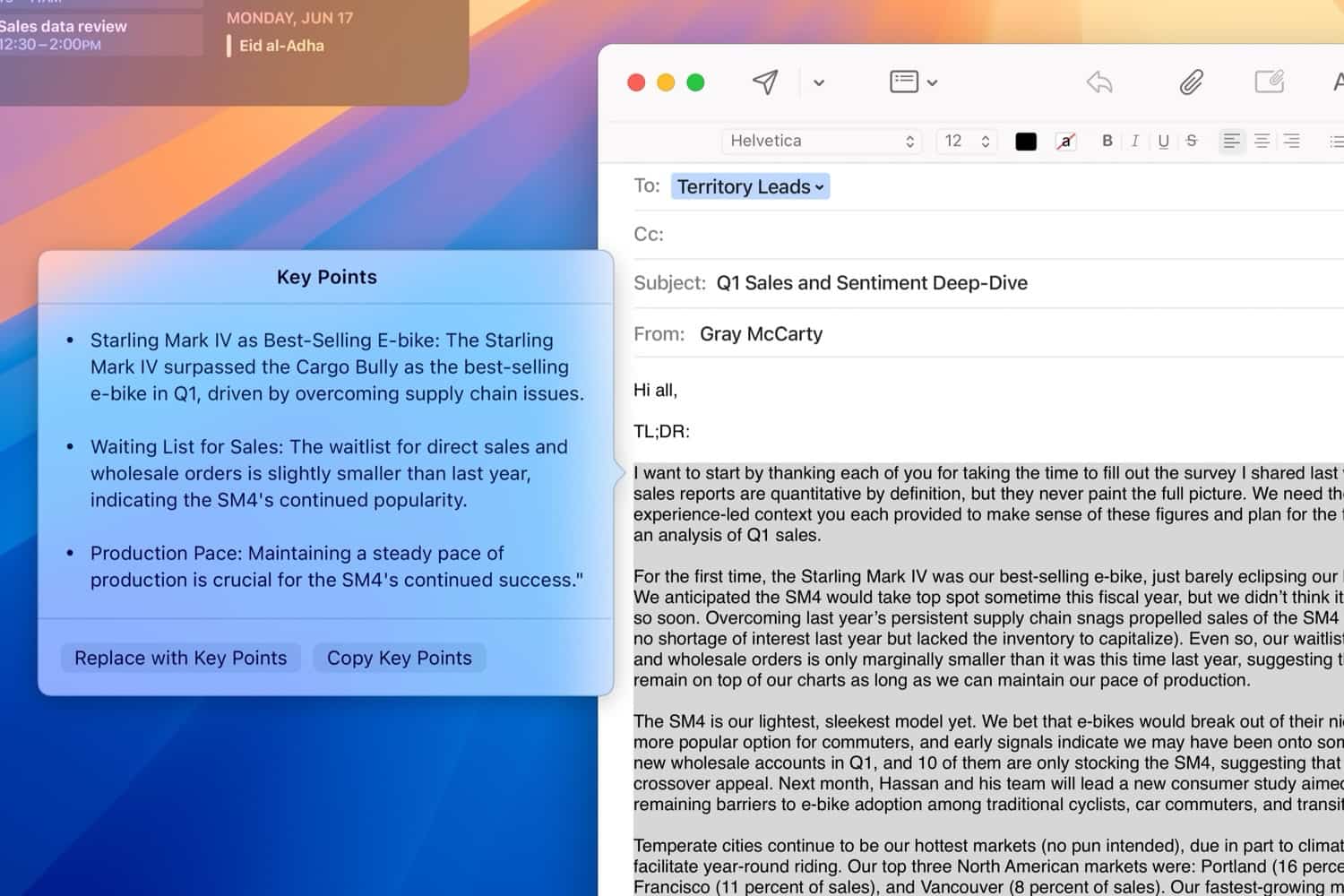Screen dimensions: 1344x896
Task: Edit subject Q1 Sales and Sentiment Deep-Dive
Action: [872, 283]
